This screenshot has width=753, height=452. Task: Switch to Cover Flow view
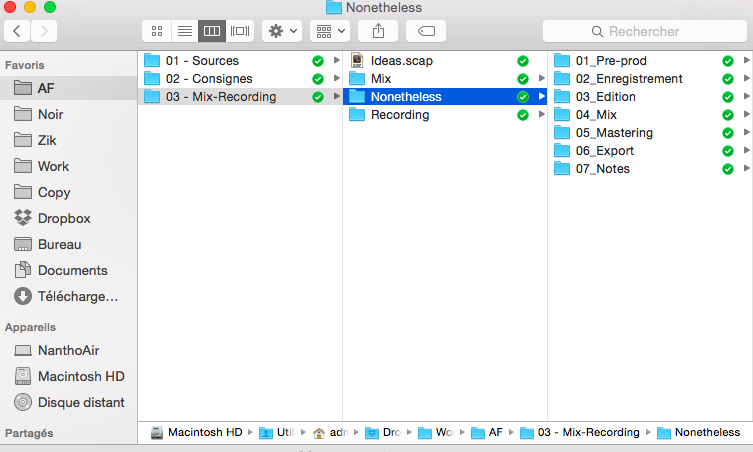click(240, 31)
